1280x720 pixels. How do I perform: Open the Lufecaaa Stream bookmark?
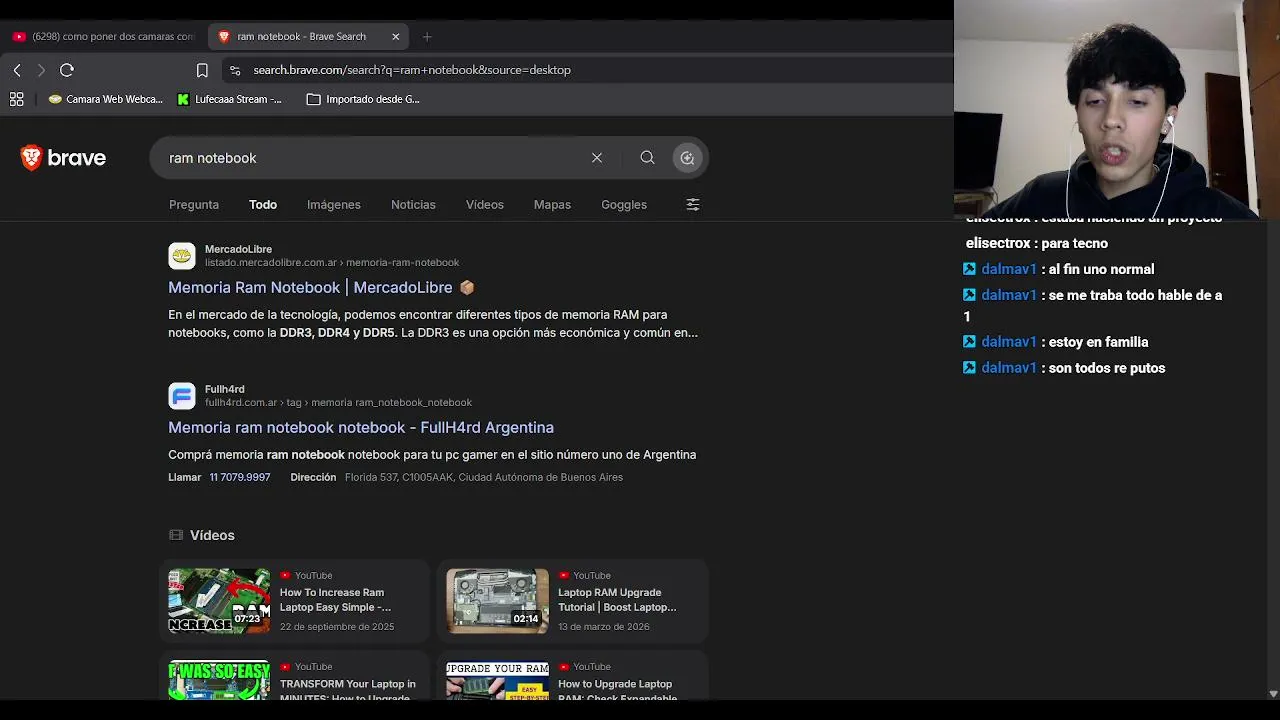point(229,99)
